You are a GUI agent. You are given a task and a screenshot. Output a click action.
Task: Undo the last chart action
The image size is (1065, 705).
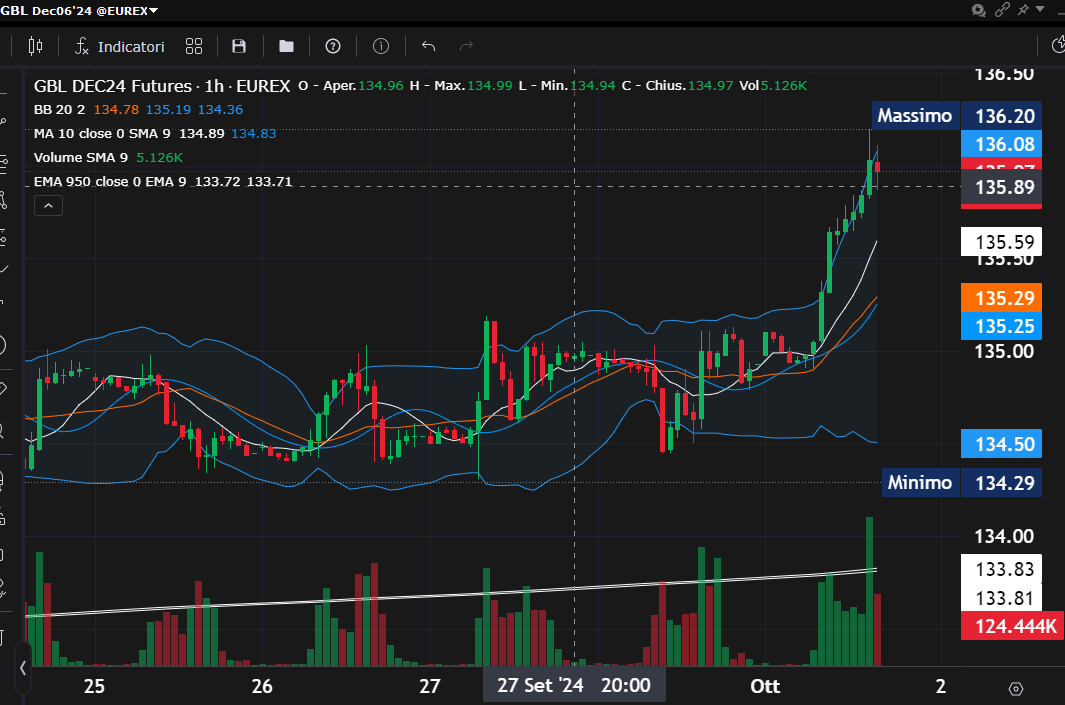pyautogui.click(x=429, y=46)
